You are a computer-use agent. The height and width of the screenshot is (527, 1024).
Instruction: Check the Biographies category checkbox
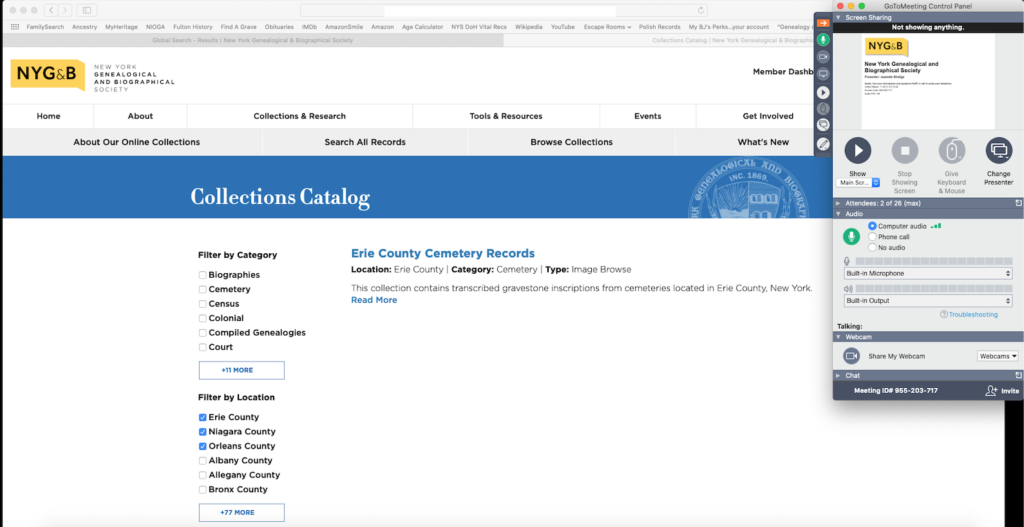pyautogui.click(x=202, y=275)
